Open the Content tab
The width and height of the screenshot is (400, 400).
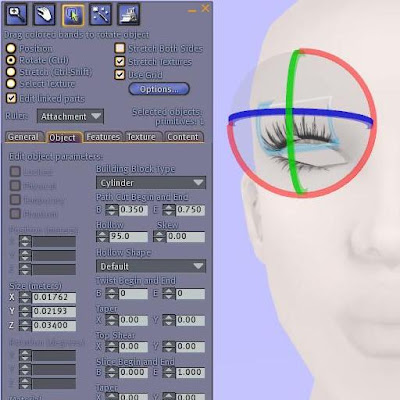183,137
